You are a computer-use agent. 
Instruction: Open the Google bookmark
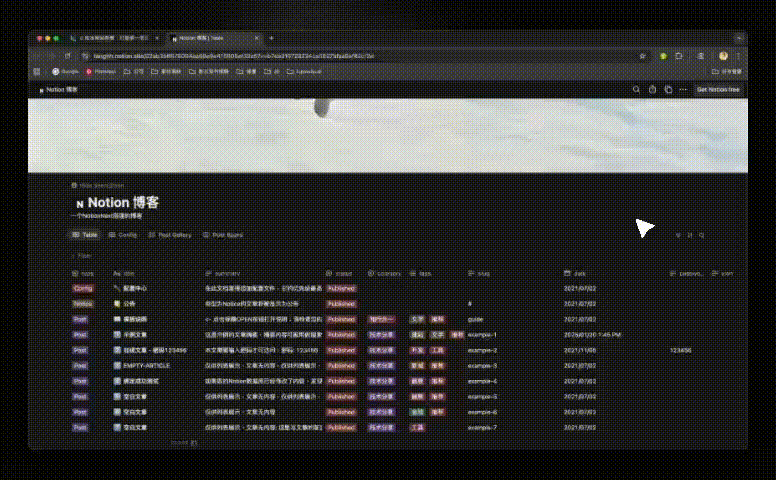tap(65, 72)
